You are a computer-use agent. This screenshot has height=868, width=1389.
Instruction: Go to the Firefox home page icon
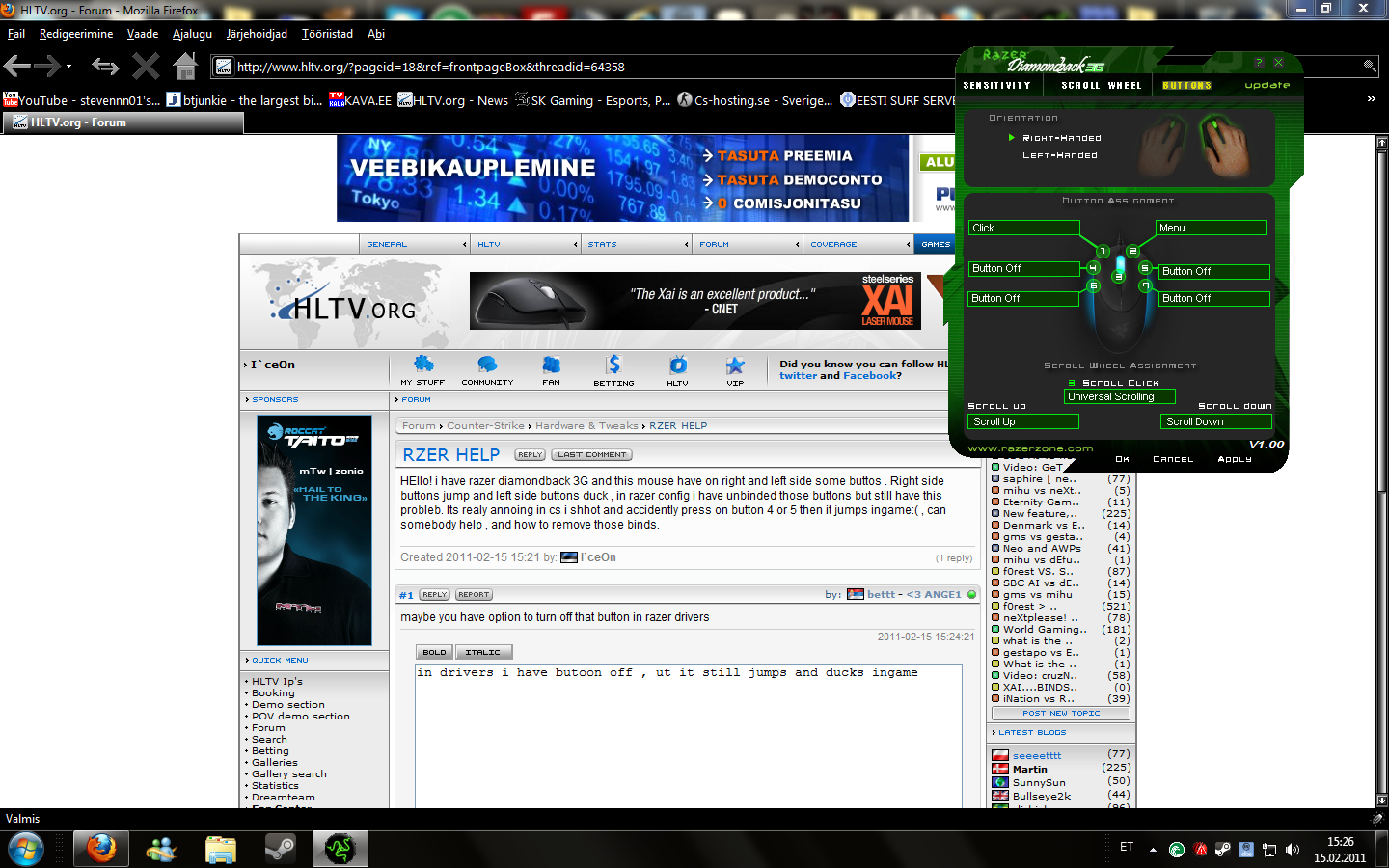(x=185, y=66)
